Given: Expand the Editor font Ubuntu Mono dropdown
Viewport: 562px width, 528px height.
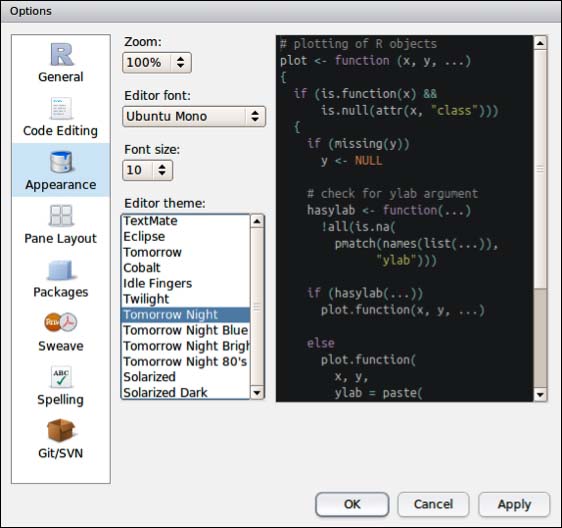Looking at the screenshot, I should tap(194, 116).
